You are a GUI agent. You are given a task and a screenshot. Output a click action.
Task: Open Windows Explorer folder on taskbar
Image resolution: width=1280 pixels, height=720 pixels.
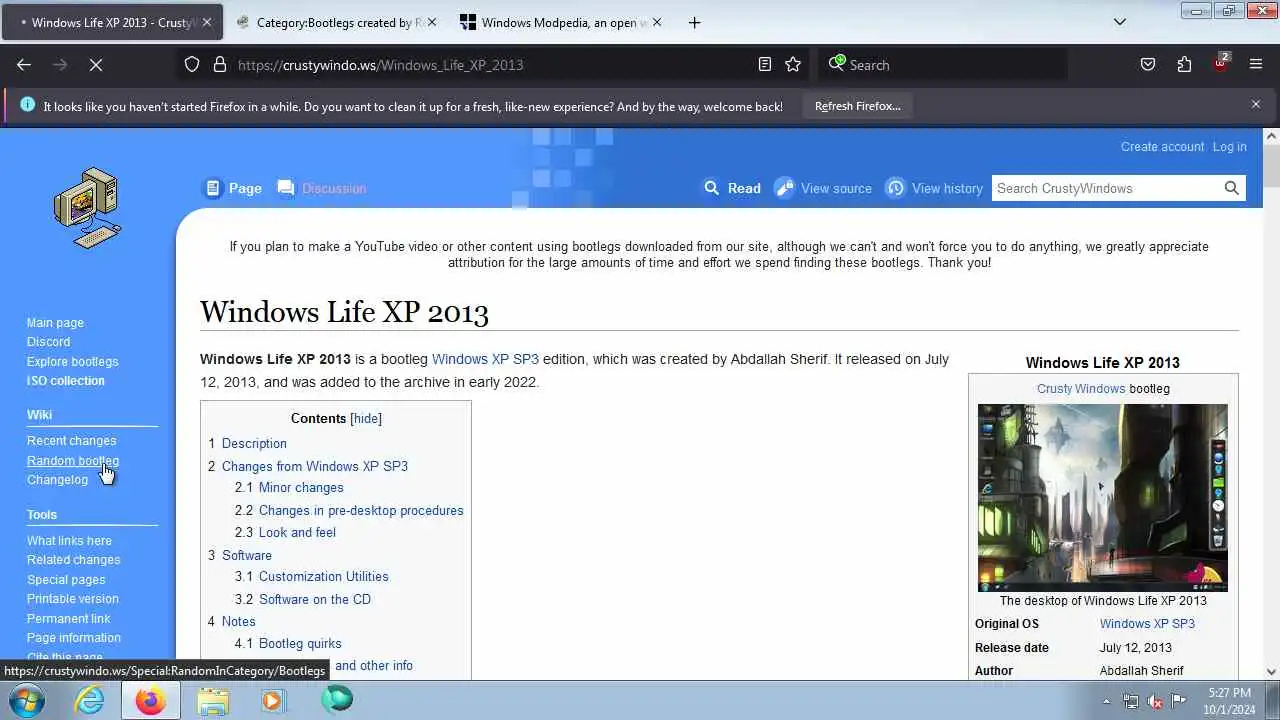point(212,700)
